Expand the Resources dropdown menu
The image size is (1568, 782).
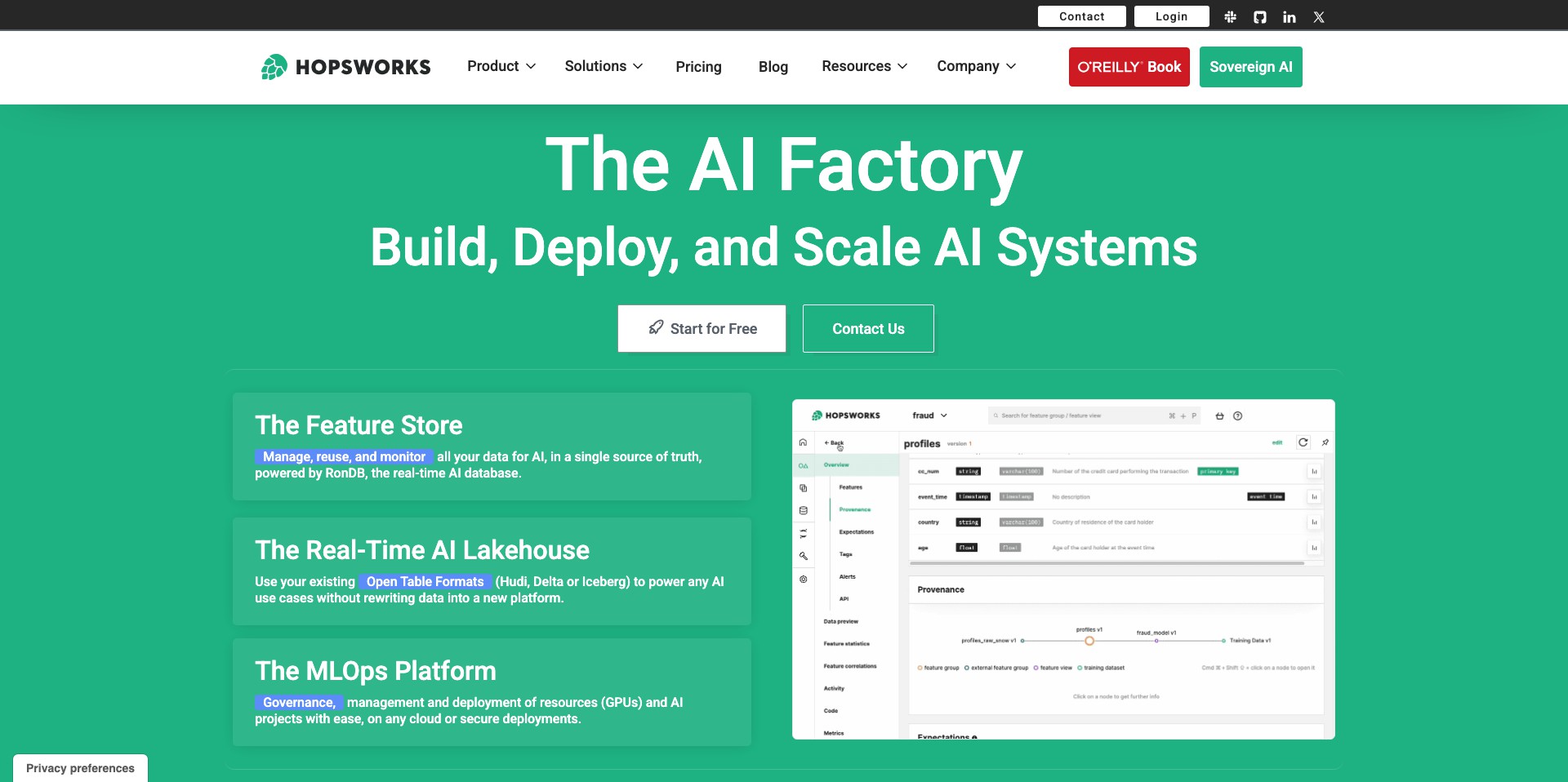(865, 66)
